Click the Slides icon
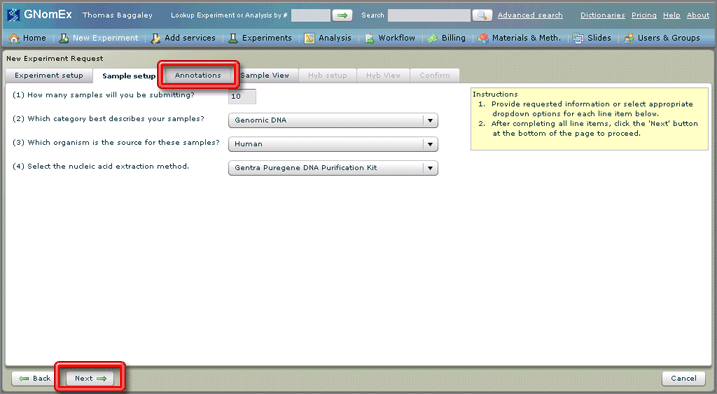 tap(578, 38)
